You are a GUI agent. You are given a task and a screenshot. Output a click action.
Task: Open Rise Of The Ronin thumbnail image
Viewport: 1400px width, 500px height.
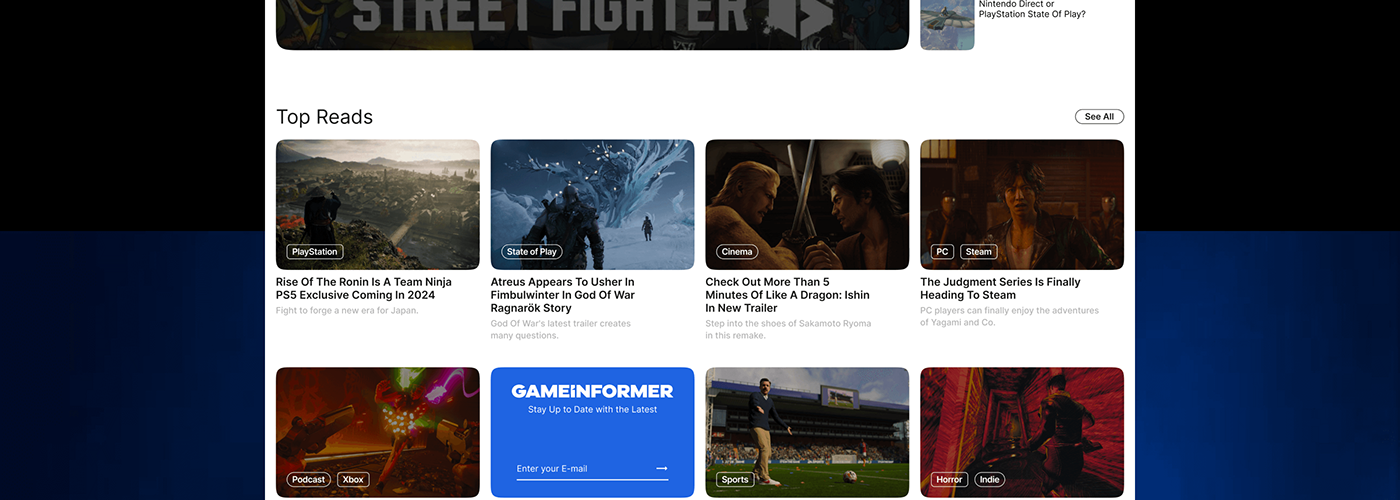(378, 204)
